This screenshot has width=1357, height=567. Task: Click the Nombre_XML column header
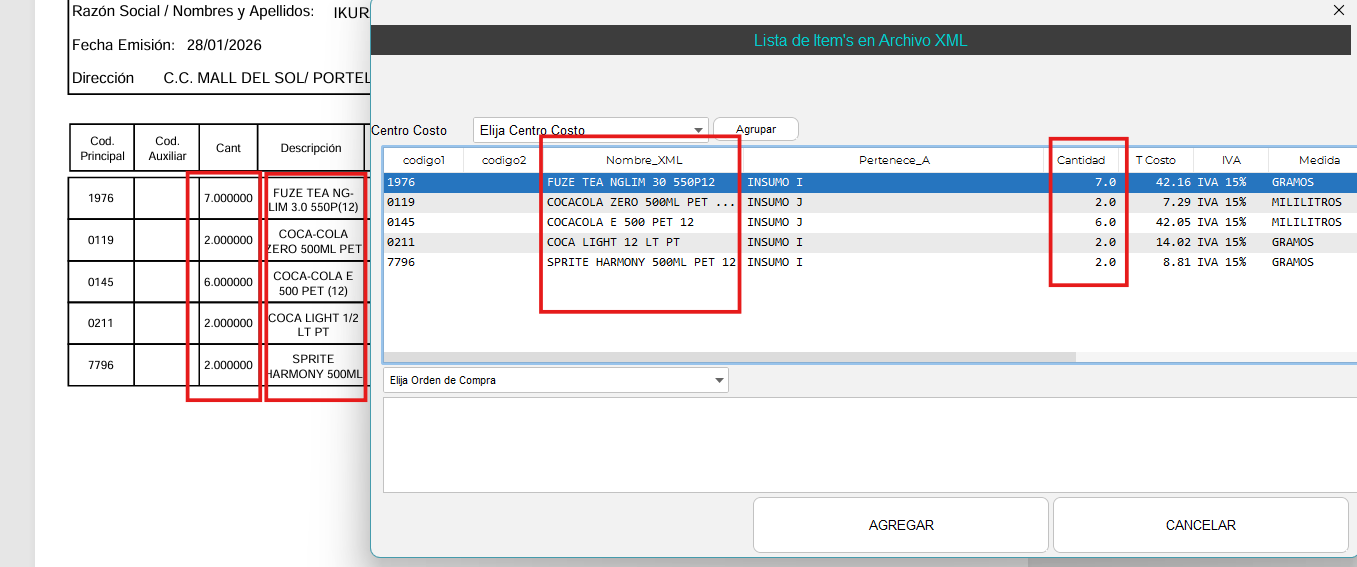(643, 160)
